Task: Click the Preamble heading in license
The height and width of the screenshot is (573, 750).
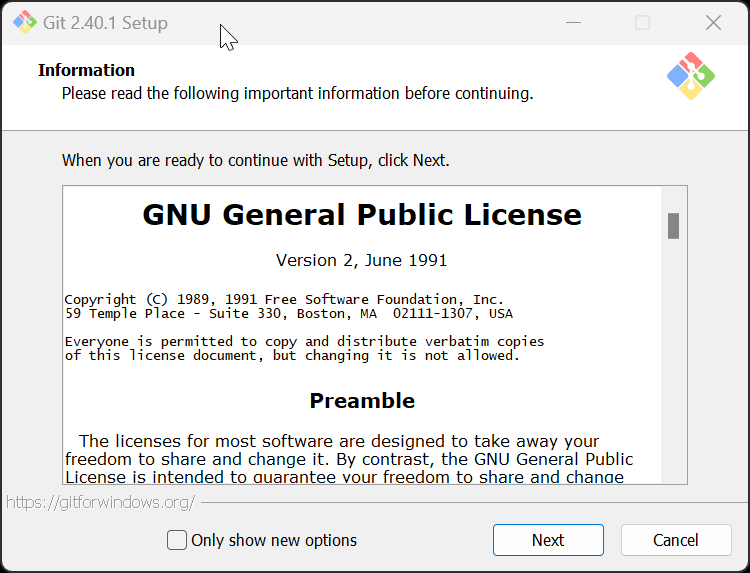Action: click(x=362, y=401)
